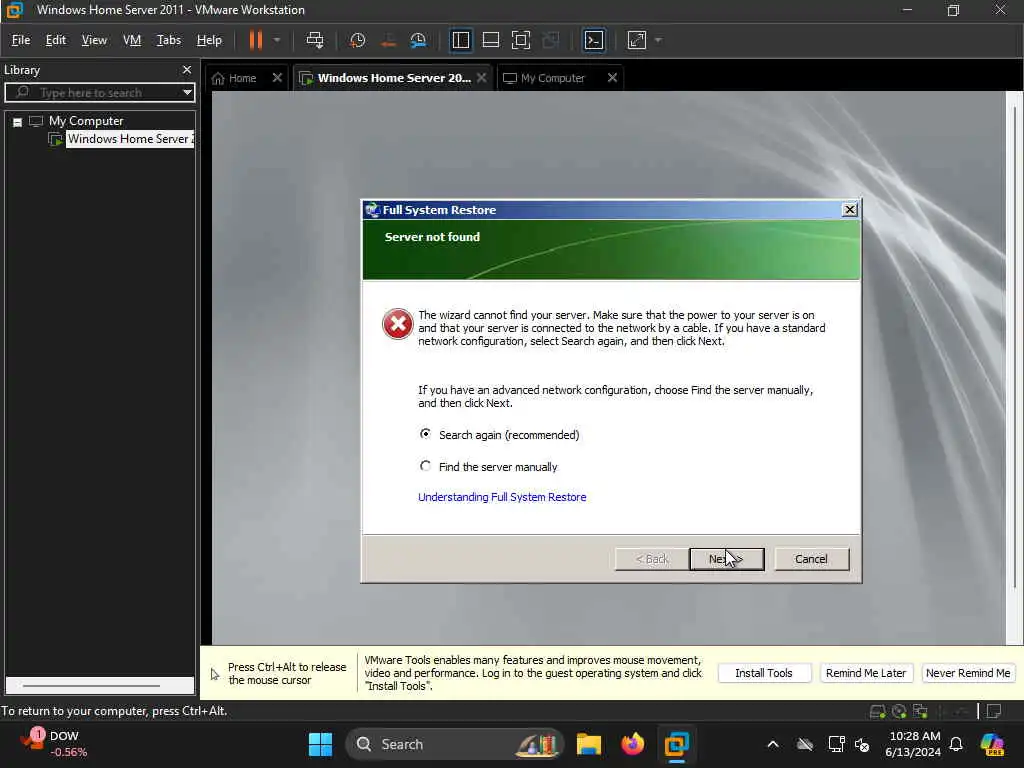Screen dimensions: 1024x768
Task: Show hidden system tray icons
Action: 773,744
